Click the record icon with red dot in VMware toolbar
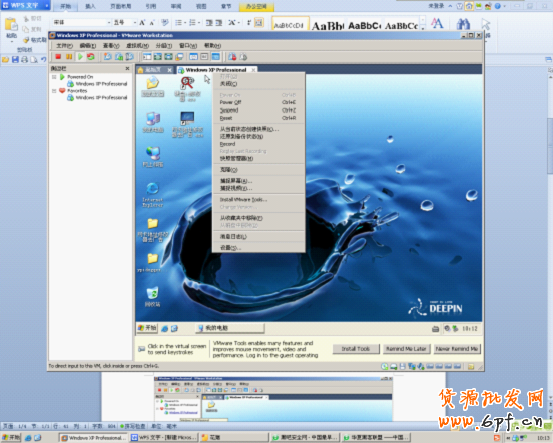The width and height of the screenshot is (553, 443). pyautogui.click(x=232, y=56)
